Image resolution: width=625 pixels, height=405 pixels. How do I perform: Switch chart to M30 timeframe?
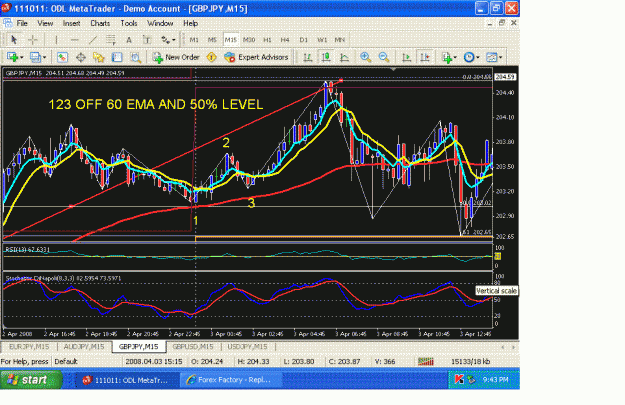click(249, 40)
